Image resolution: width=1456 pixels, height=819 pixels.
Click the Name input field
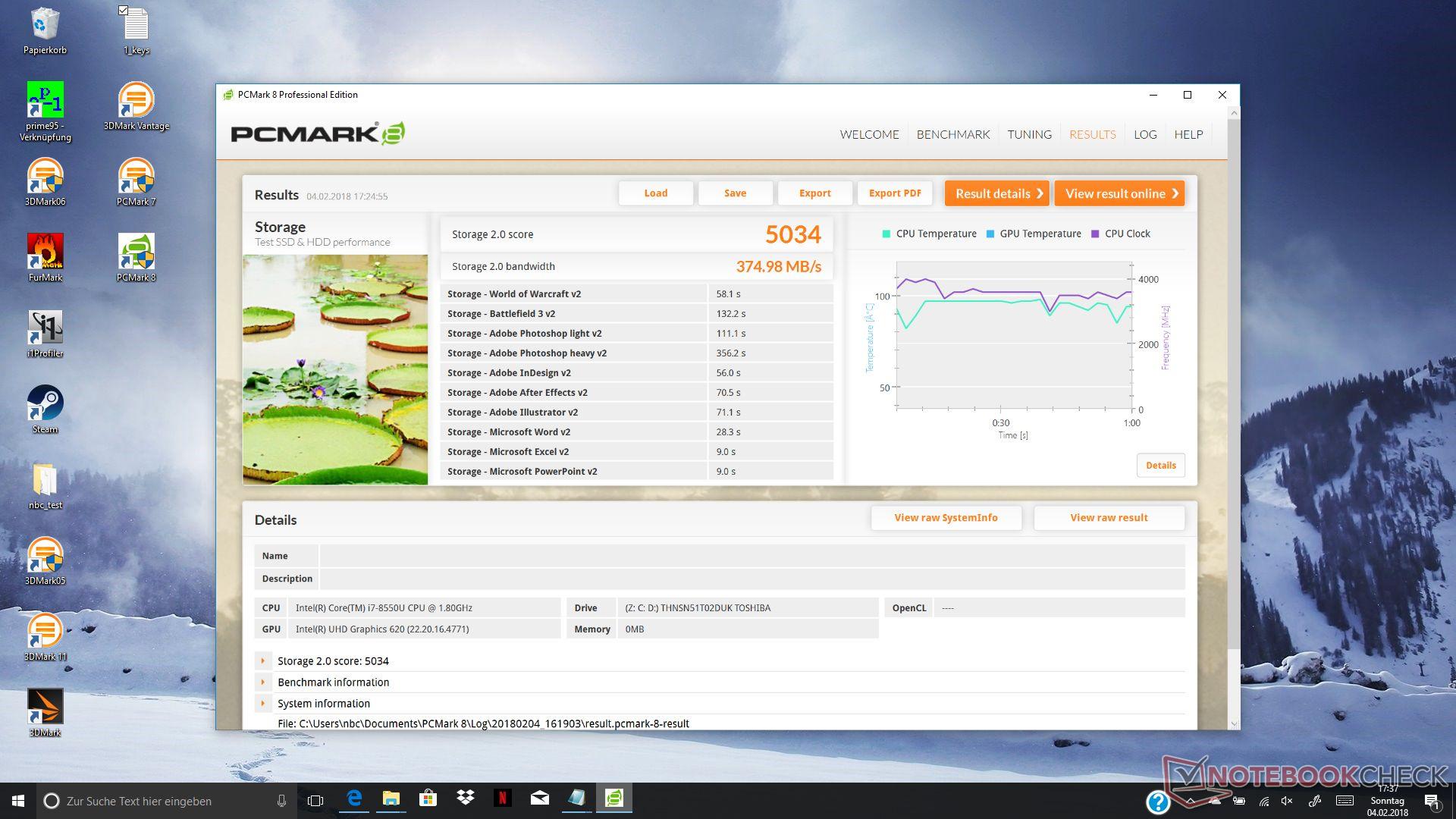[751, 556]
